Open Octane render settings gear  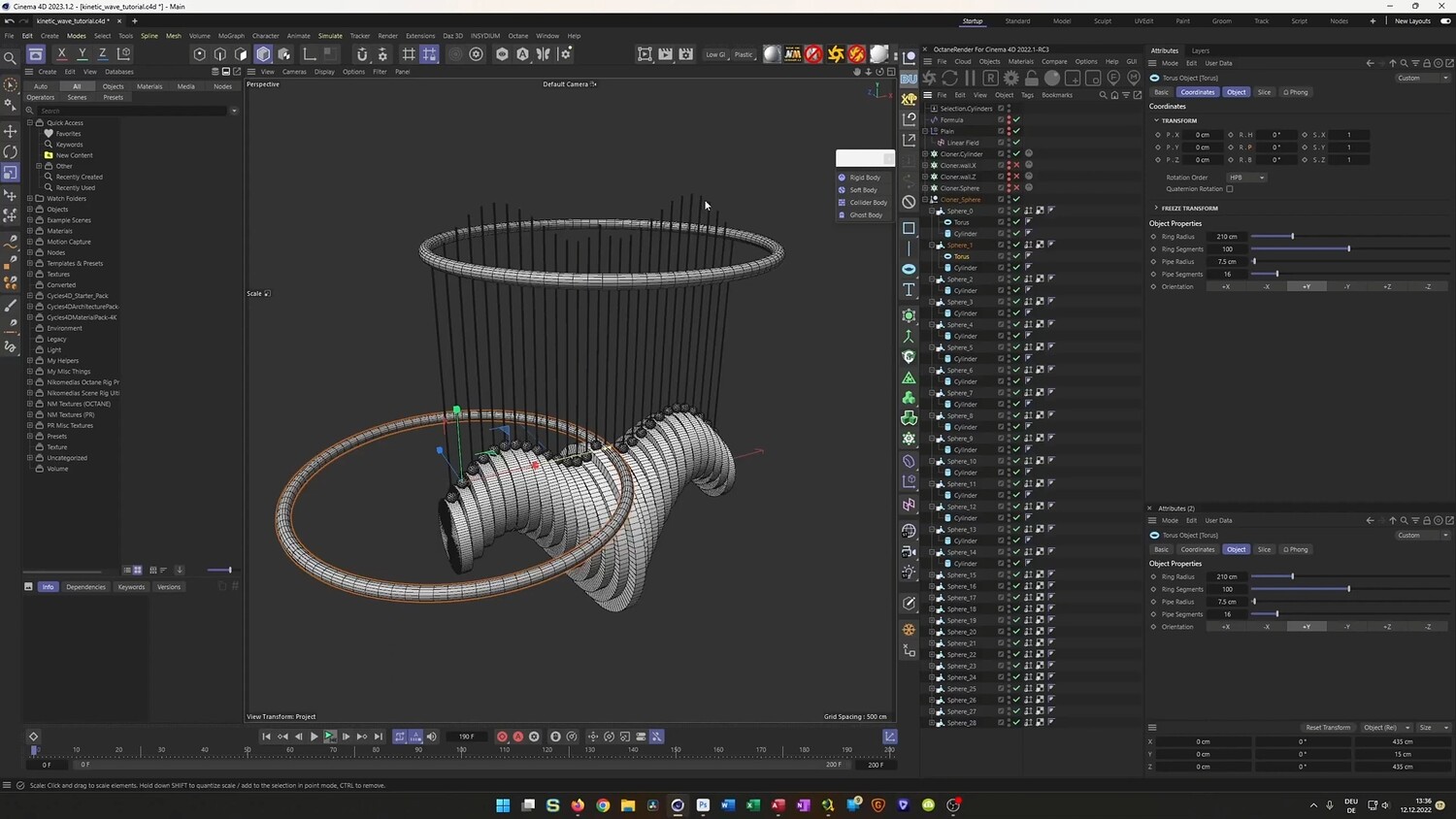1011,78
